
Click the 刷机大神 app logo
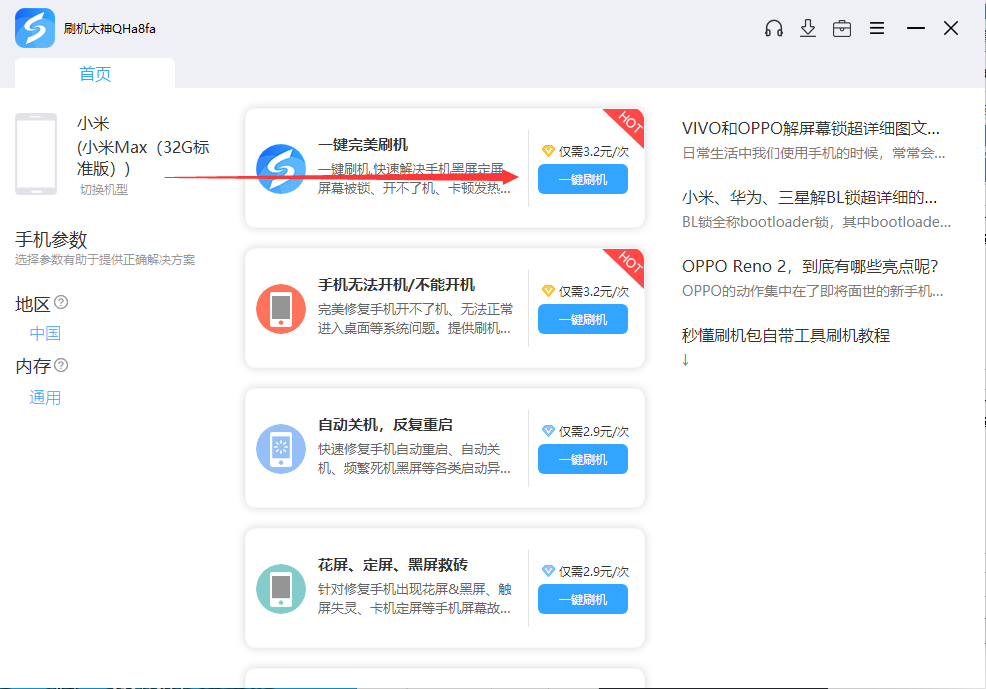click(x=35, y=28)
